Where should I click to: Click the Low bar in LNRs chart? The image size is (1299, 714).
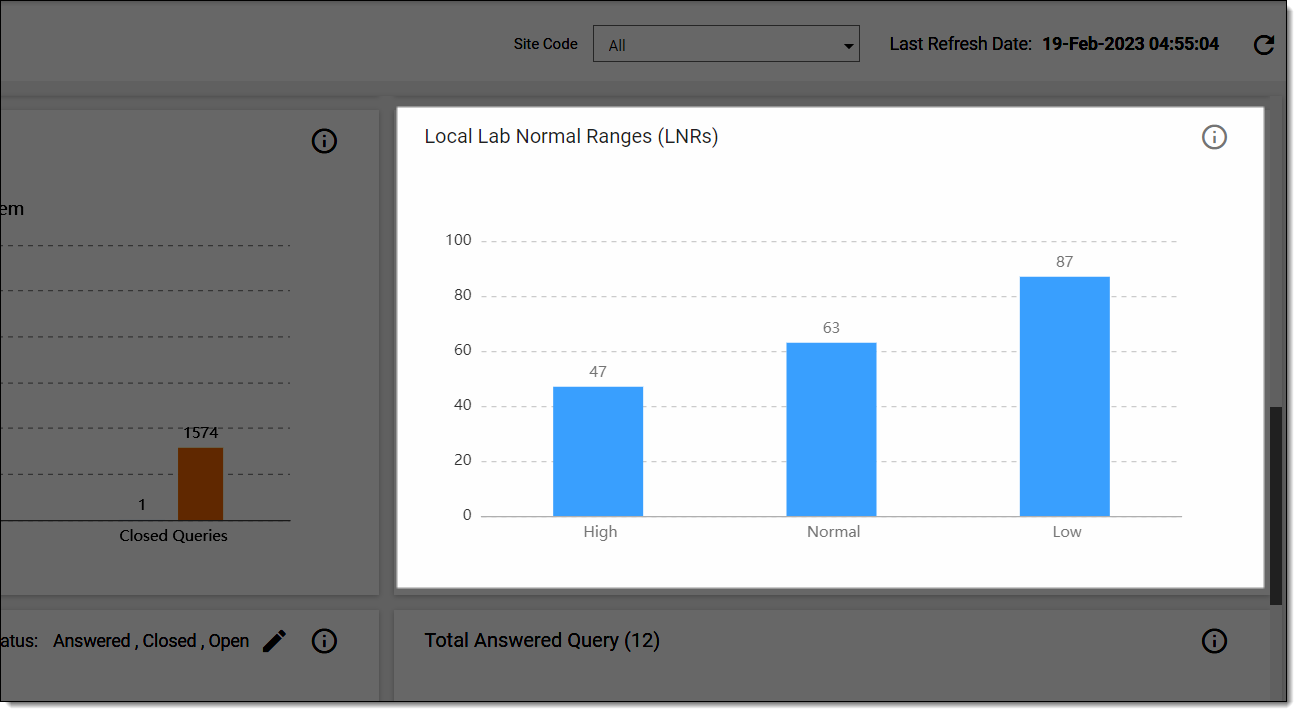point(1065,396)
